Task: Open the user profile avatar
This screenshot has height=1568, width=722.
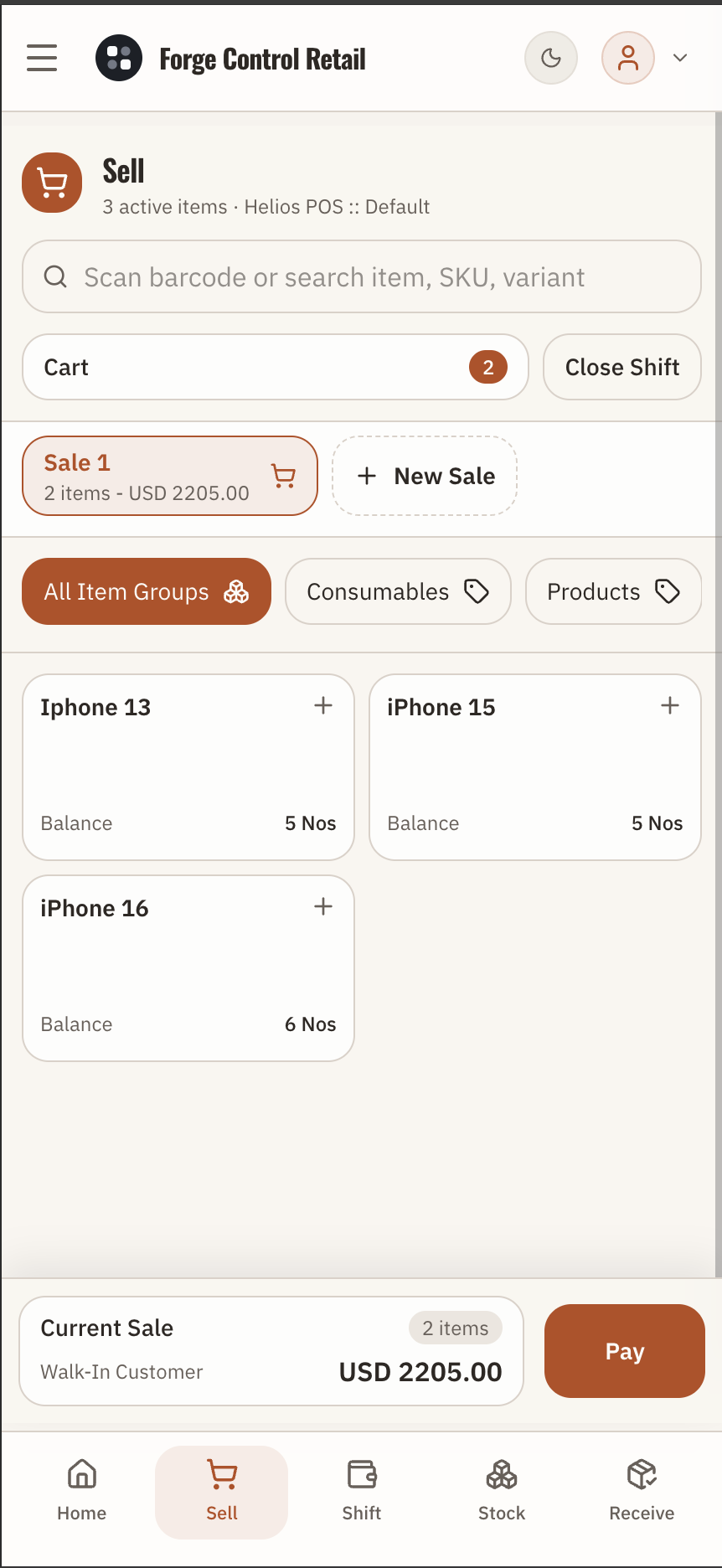Action: [x=628, y=58]
